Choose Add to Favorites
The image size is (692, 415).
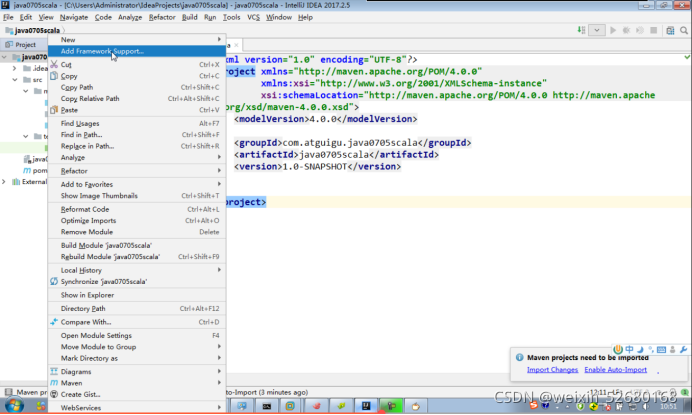(137, 184)
